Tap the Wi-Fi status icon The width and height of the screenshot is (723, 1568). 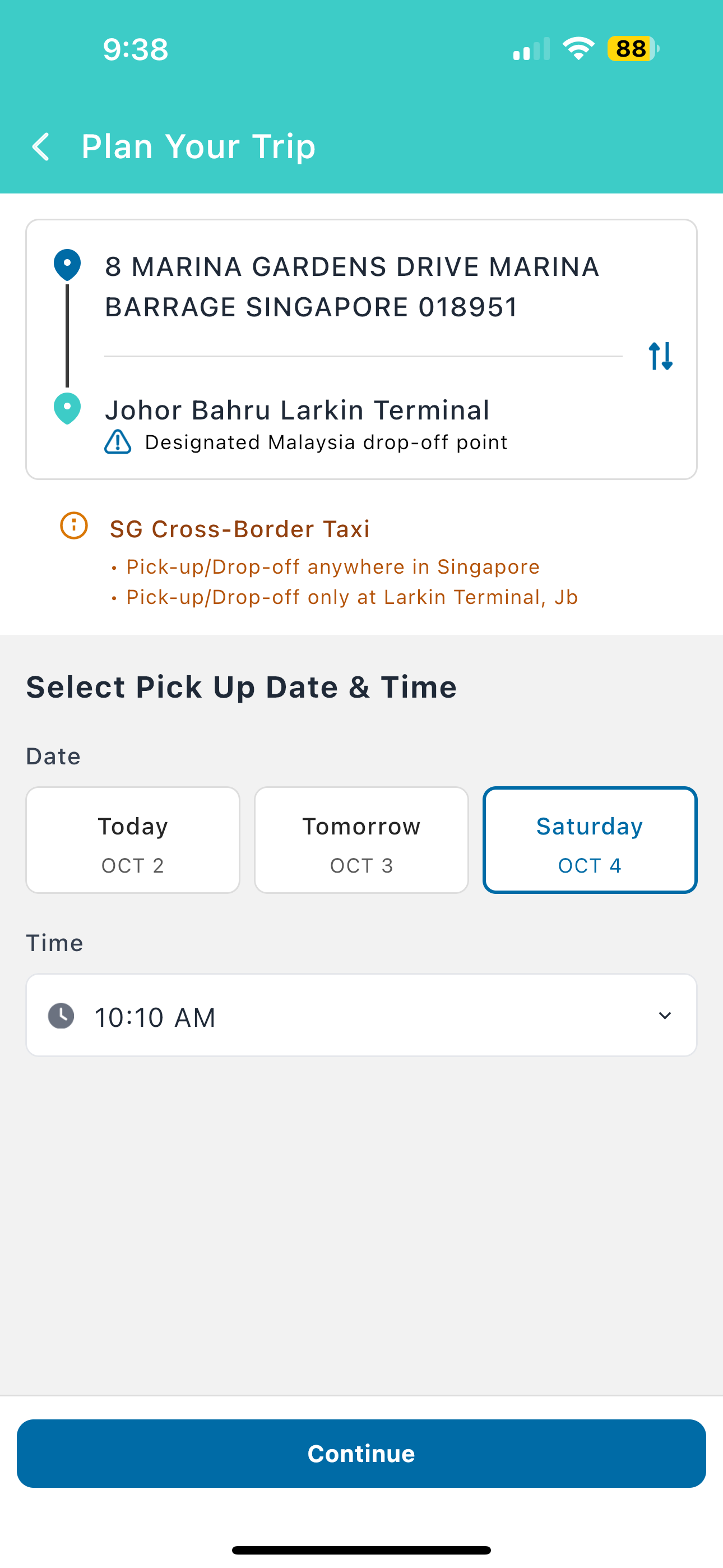pos(578,49)
